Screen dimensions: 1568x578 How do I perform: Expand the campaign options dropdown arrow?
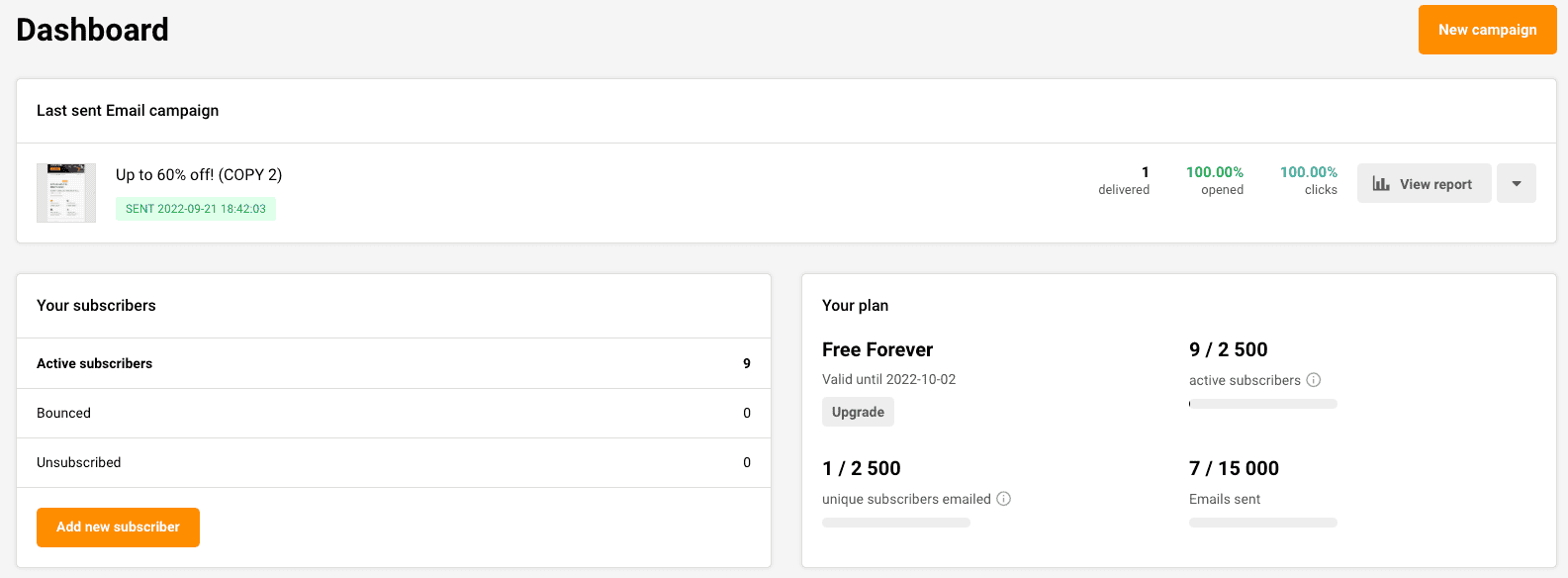(x=1517, y=183)
